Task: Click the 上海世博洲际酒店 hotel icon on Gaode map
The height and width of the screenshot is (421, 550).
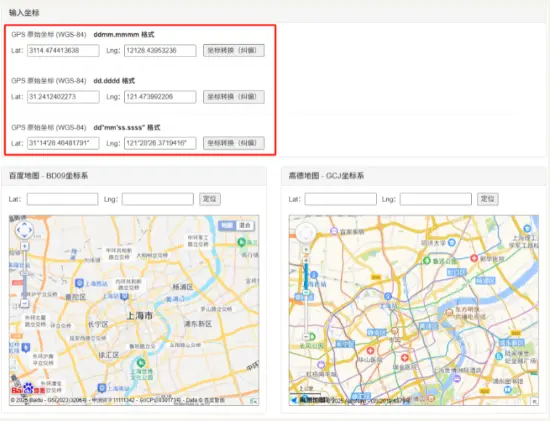Action: click(456, 378)
